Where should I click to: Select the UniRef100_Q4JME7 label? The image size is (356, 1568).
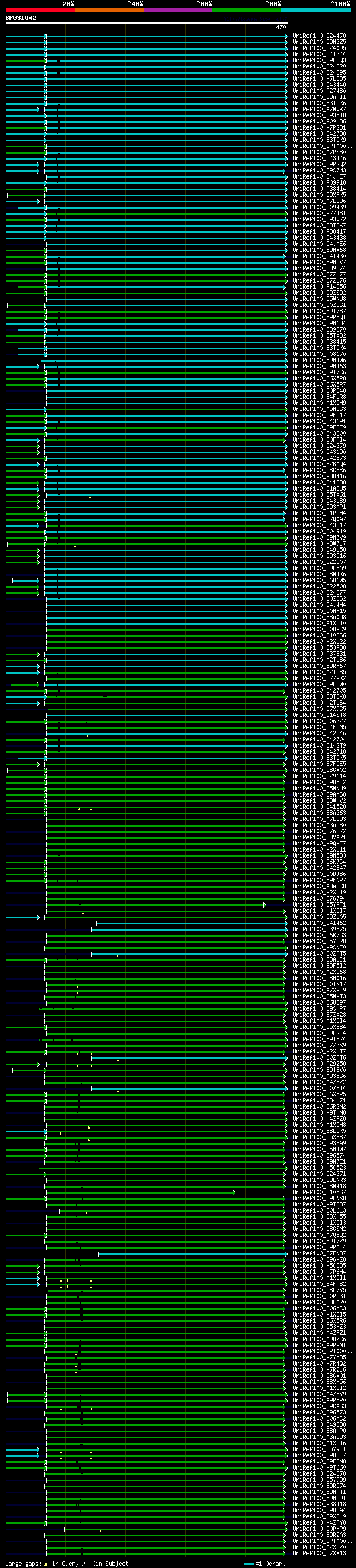click(x=319, y=176)
